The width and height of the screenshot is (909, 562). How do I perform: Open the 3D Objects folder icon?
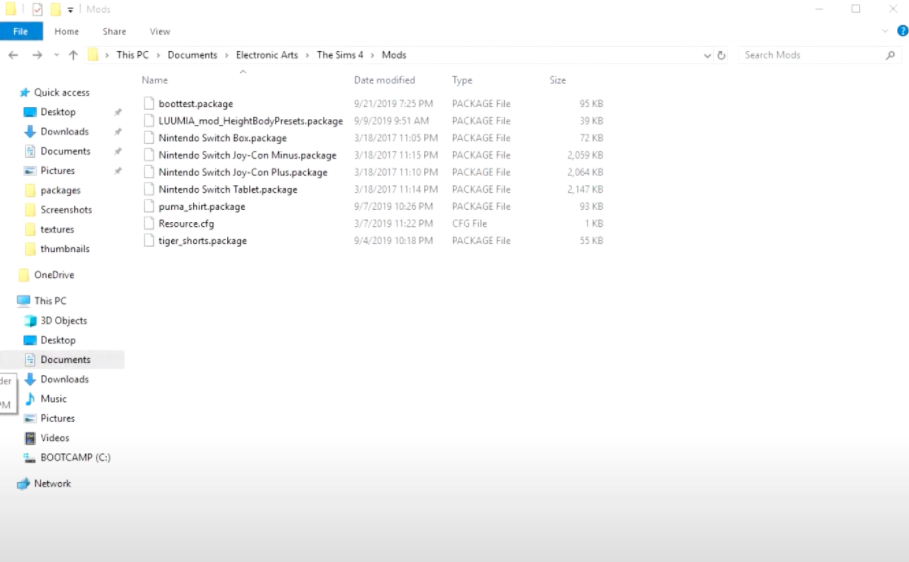coord(30,321)
